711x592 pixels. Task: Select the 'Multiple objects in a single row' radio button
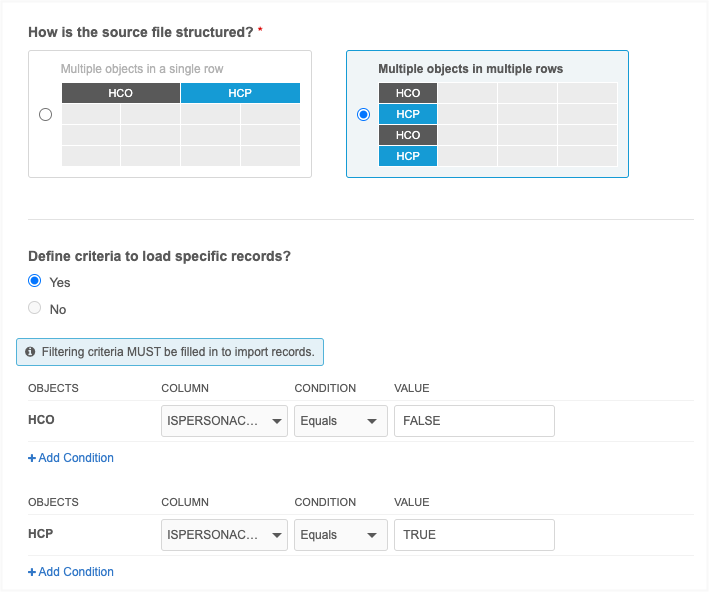click(x=45, y=115)
